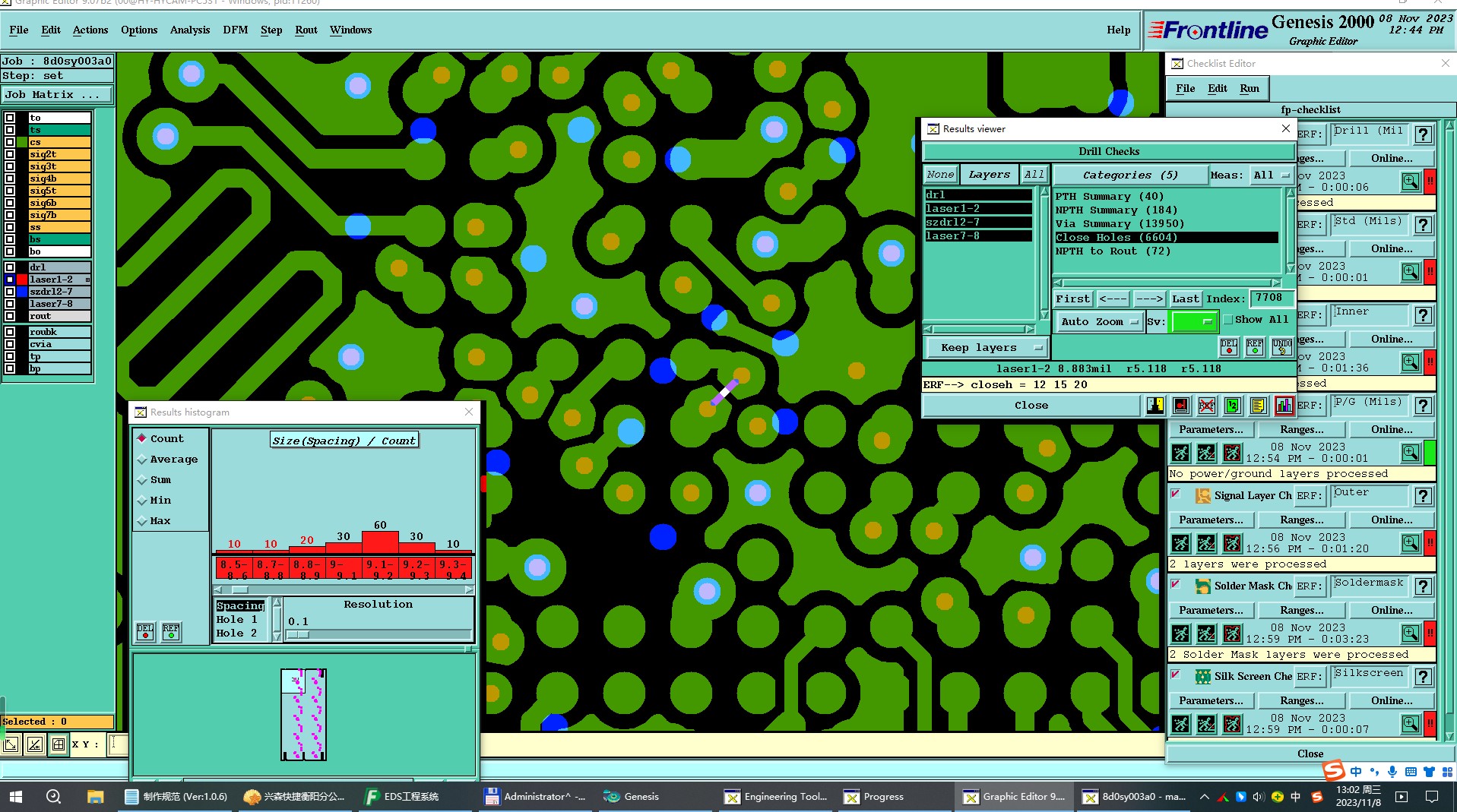
Task: Toggle checkbox for layer drl
Action: pos(10,267)
